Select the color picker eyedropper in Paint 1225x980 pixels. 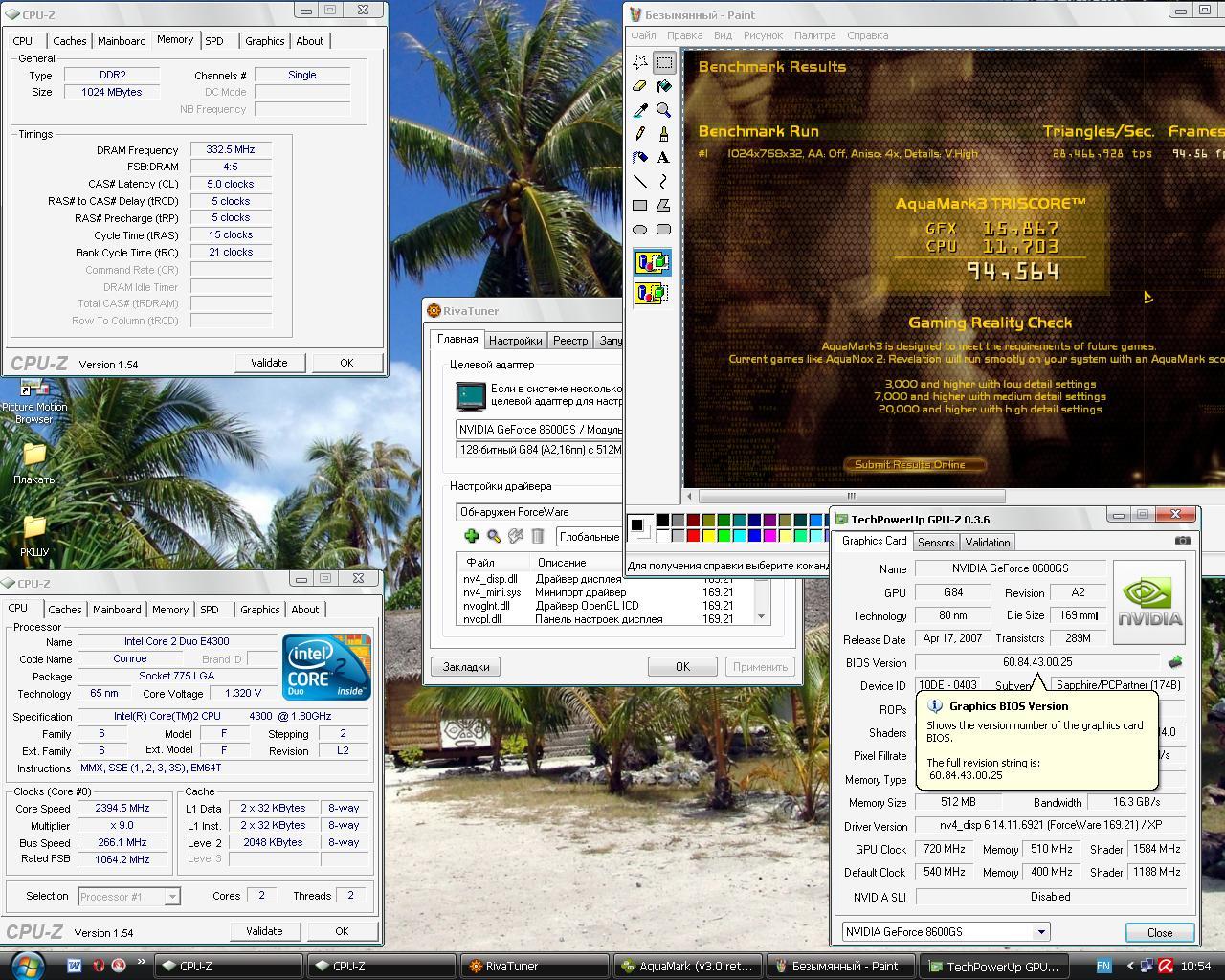(640, 110)
